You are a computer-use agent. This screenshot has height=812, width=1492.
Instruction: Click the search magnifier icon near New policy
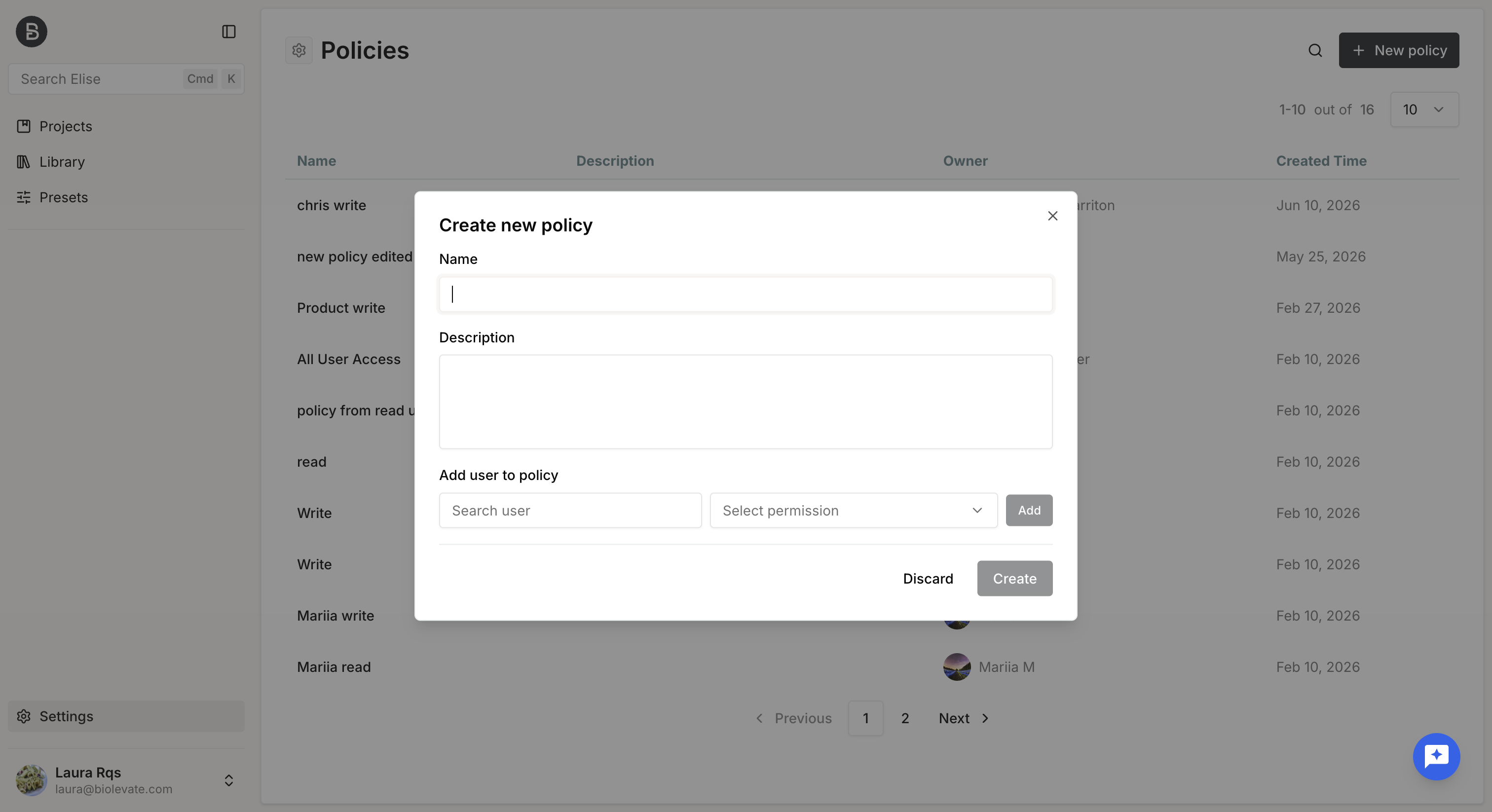coord(1315,50)
